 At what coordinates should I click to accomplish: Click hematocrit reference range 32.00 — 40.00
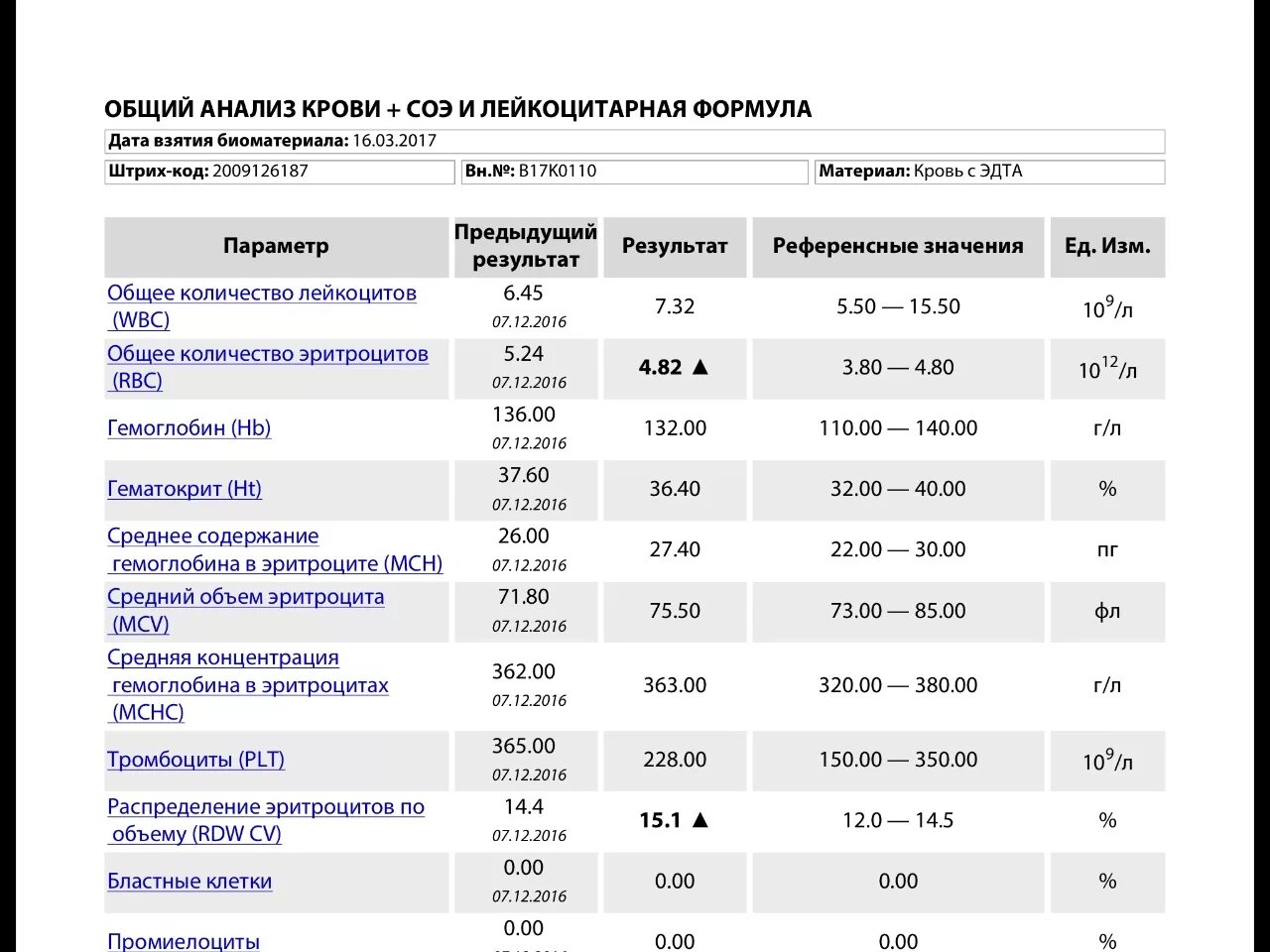898,489
